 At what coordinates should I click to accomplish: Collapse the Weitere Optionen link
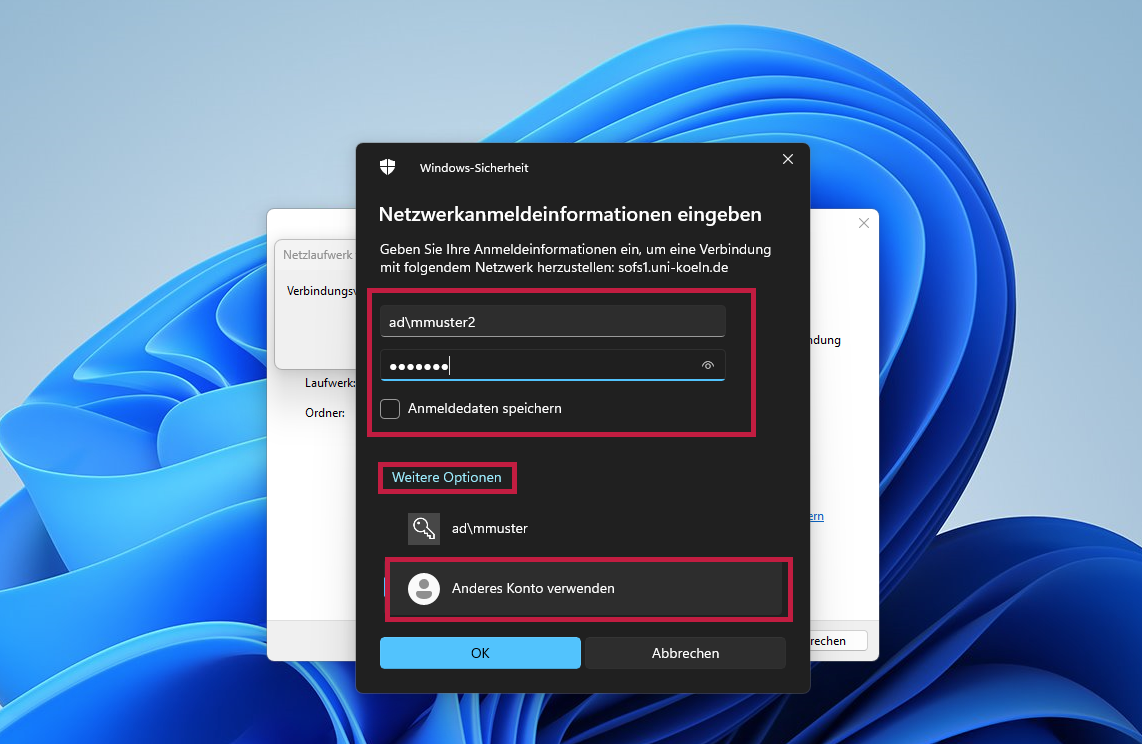(x=446, y=478)
